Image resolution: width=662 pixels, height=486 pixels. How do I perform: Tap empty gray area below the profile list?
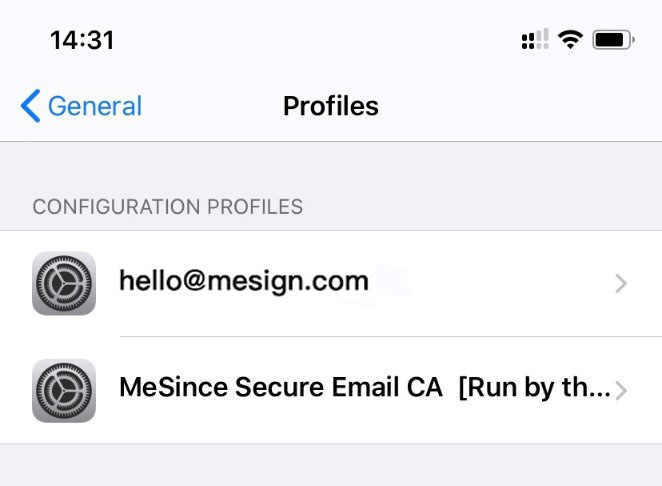331,465
